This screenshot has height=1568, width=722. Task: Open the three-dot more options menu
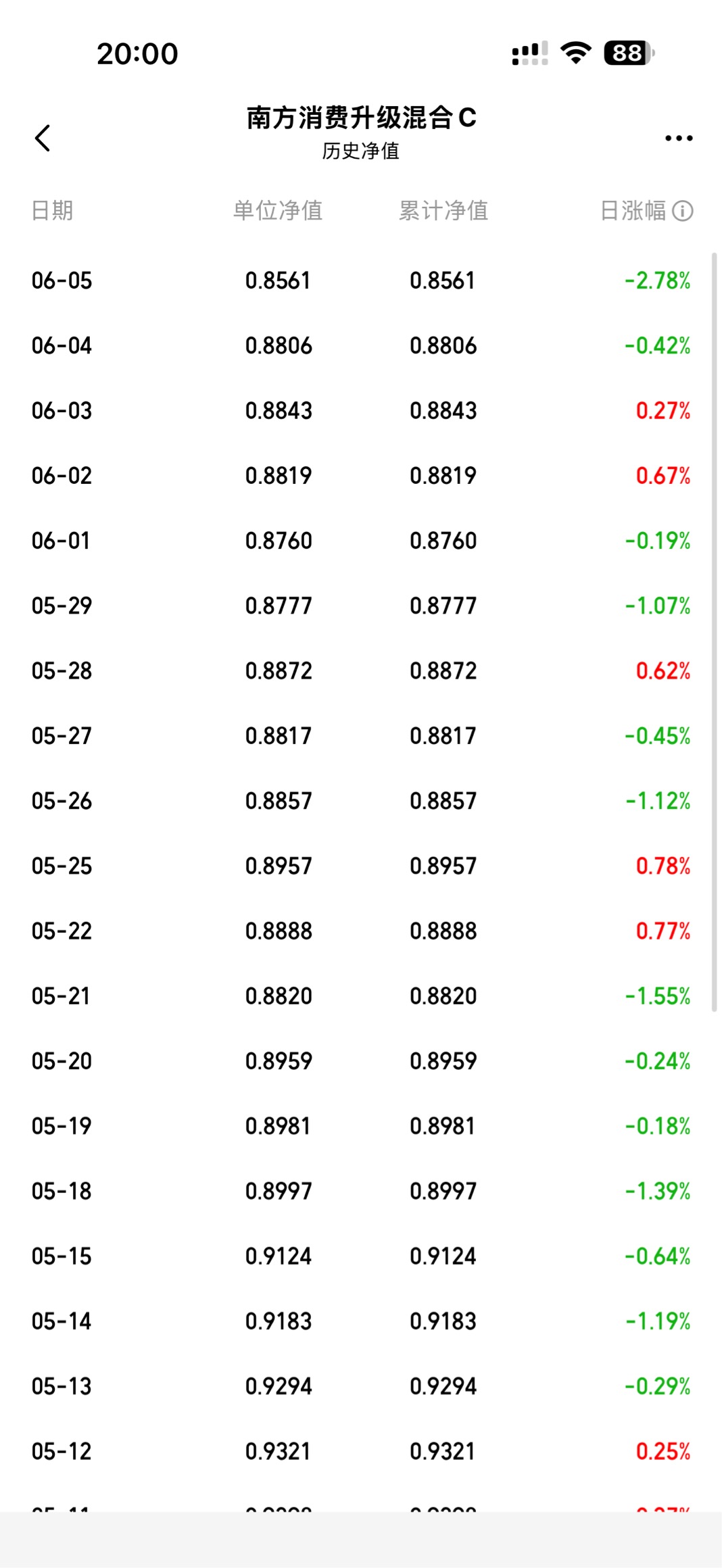point(679,138)
